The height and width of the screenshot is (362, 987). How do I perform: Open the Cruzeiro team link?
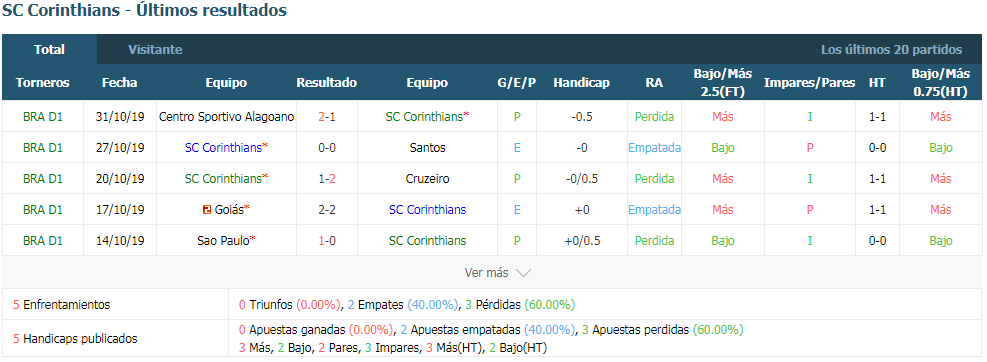(427, 178)
